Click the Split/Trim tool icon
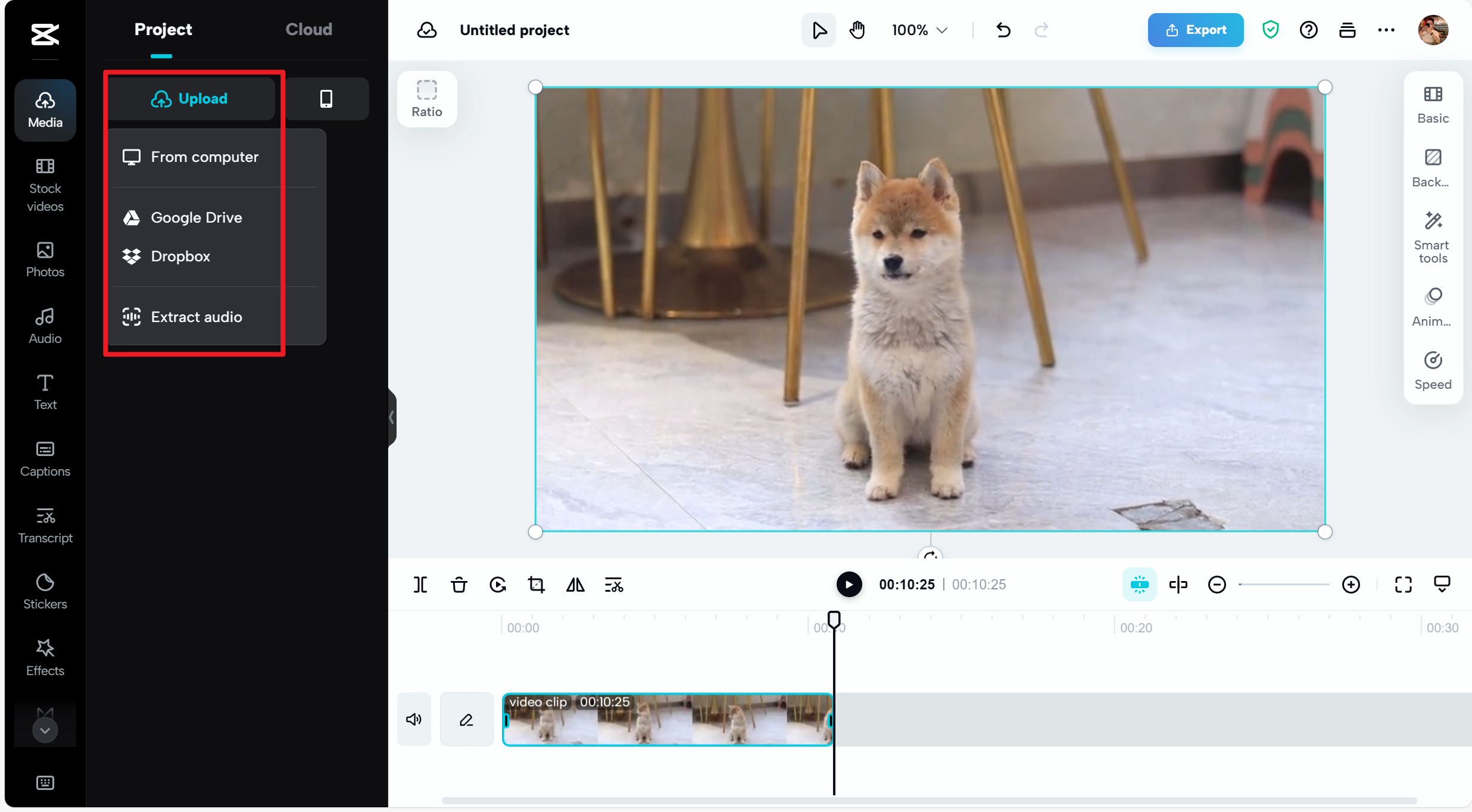 click(x=420, y=584)
